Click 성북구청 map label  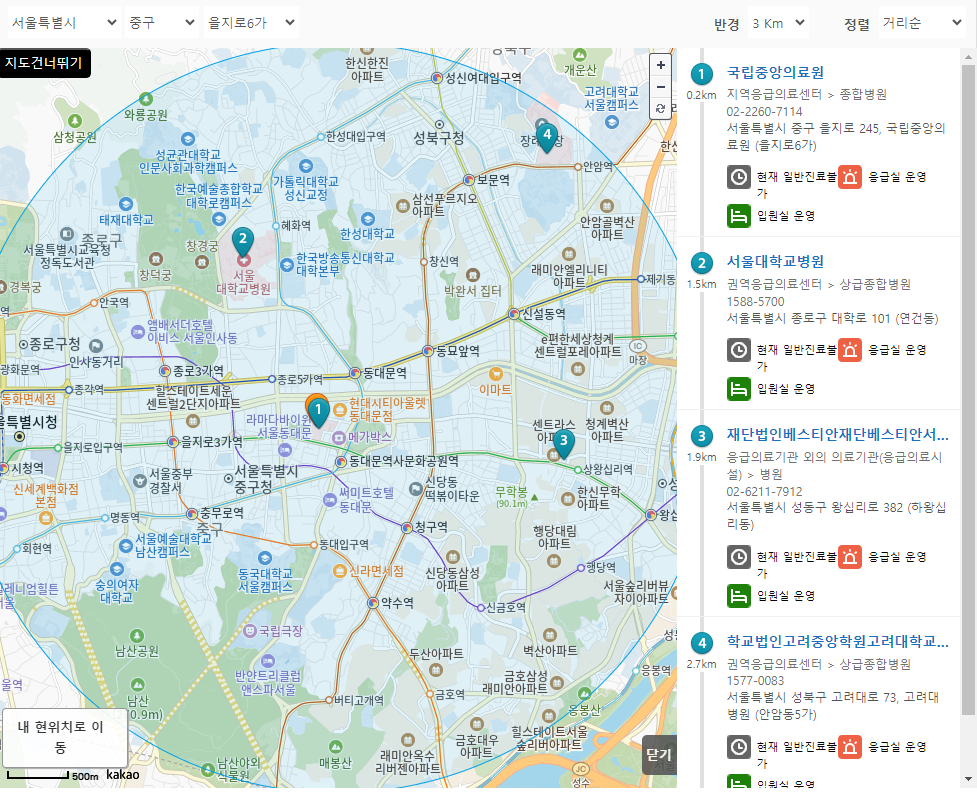point(439,138)
